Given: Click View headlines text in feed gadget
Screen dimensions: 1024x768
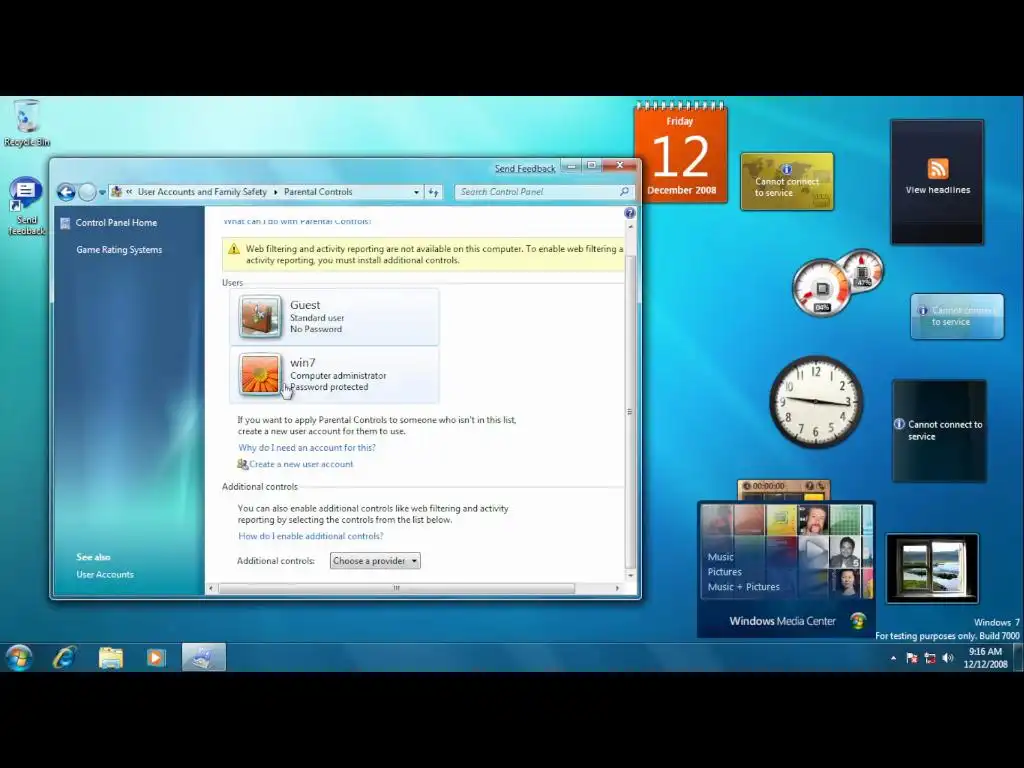Looking at the screenshot, I should [938, 190].
